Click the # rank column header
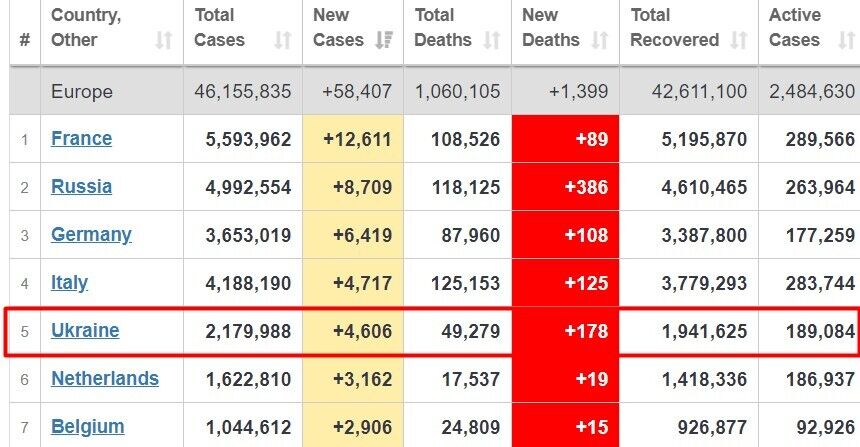Viewport: 860px width, 447px height. (24, 40)
